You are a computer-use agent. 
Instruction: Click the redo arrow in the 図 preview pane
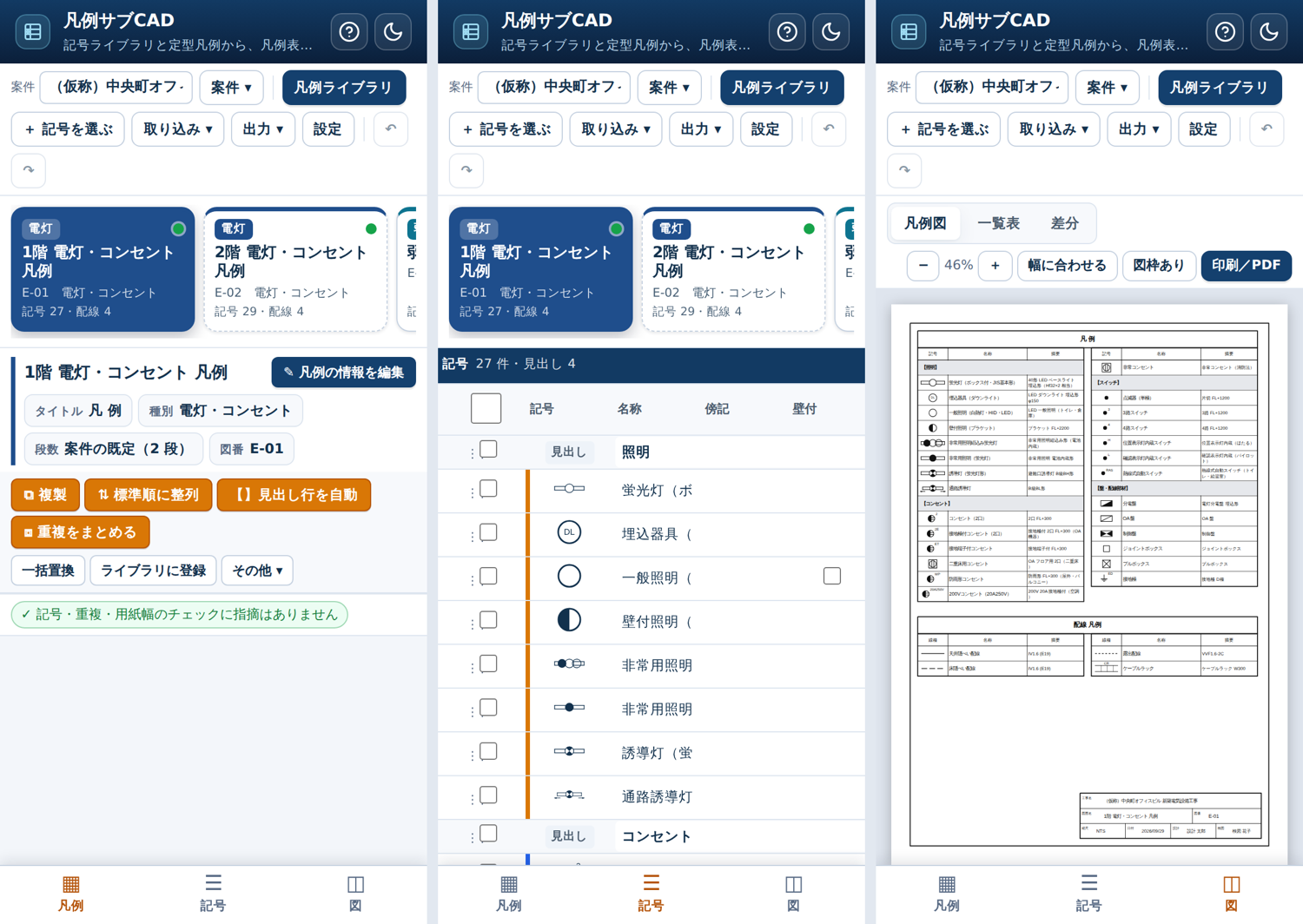pyautogui.click(x=904, y=170)
